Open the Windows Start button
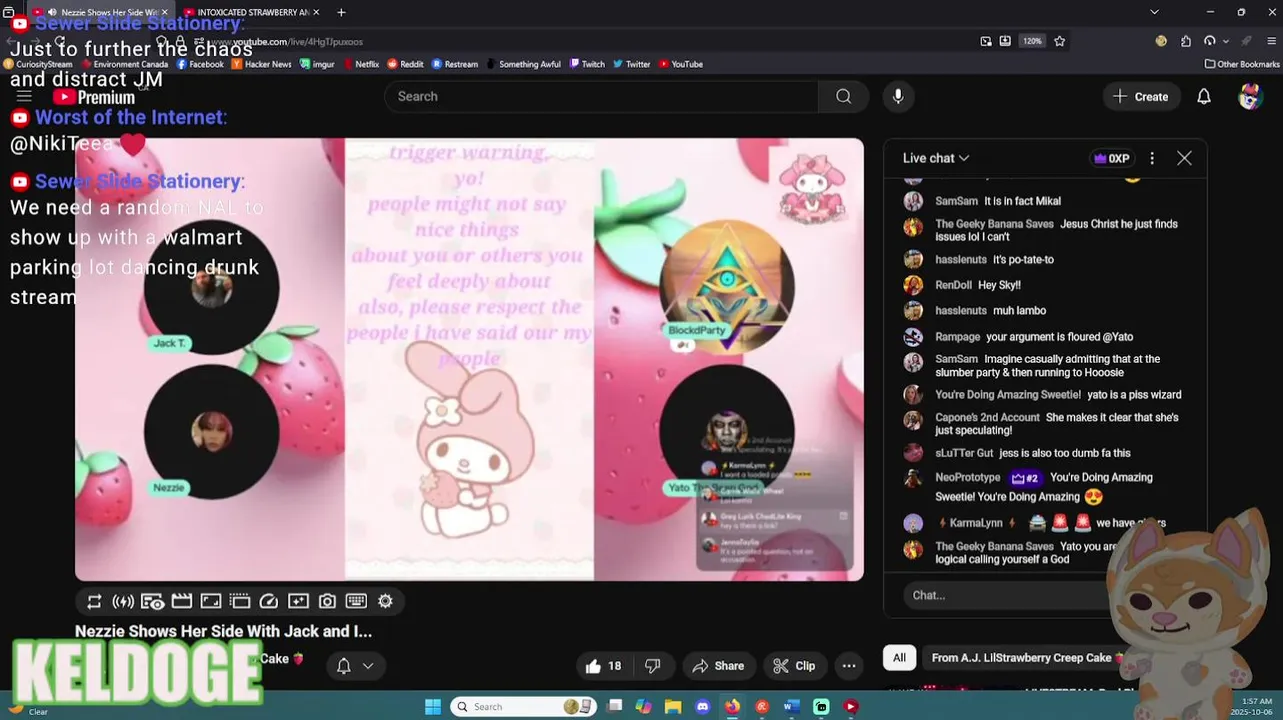This screenshot has width=1283, height=720. pos(433,706)
